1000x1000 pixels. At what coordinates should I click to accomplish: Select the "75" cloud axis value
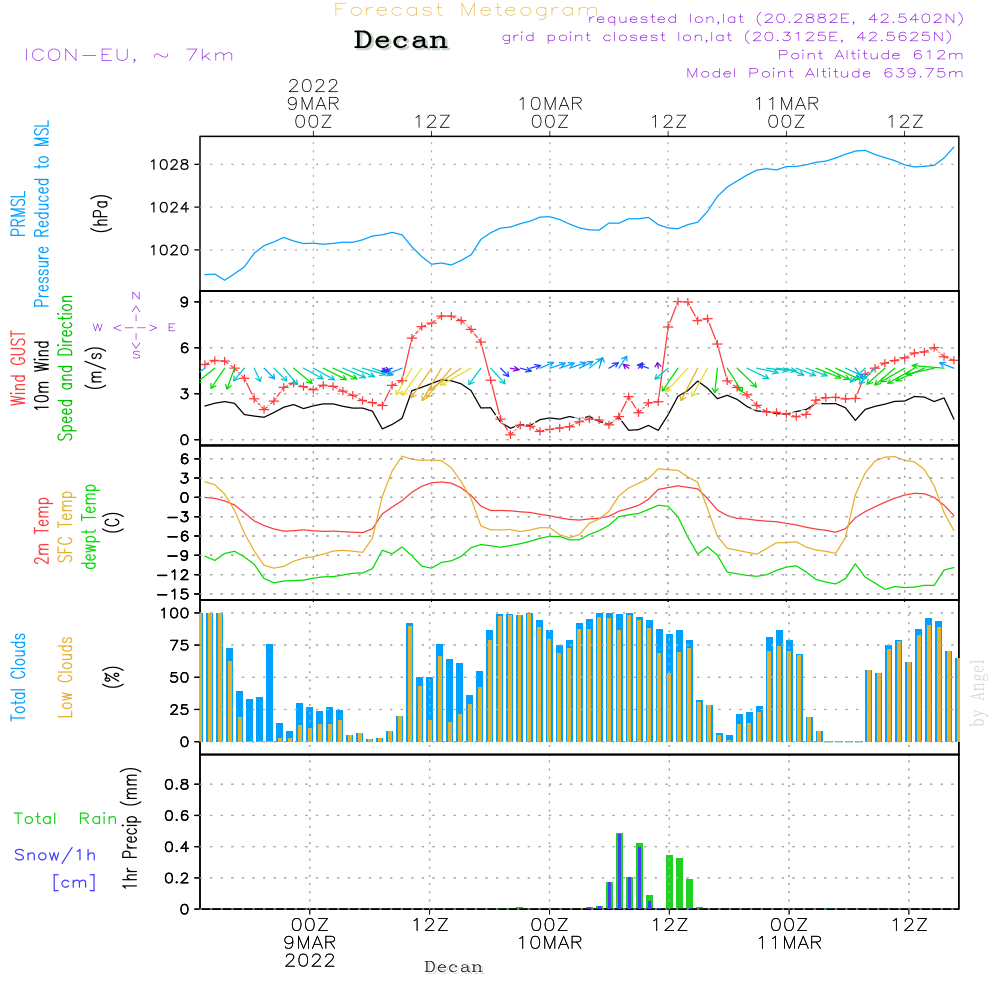pos(180,645)
